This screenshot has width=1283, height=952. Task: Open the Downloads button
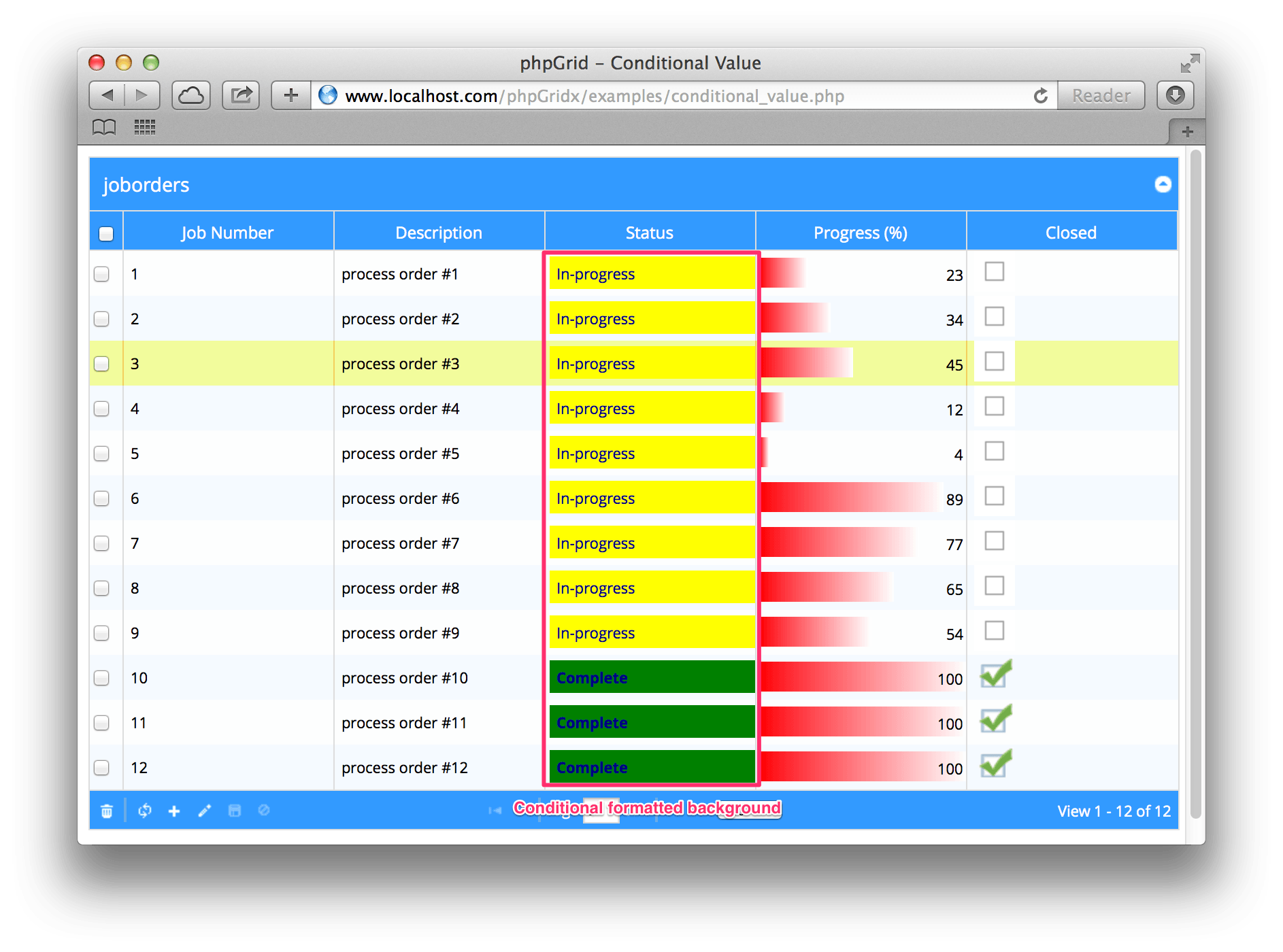point(1176,95)
